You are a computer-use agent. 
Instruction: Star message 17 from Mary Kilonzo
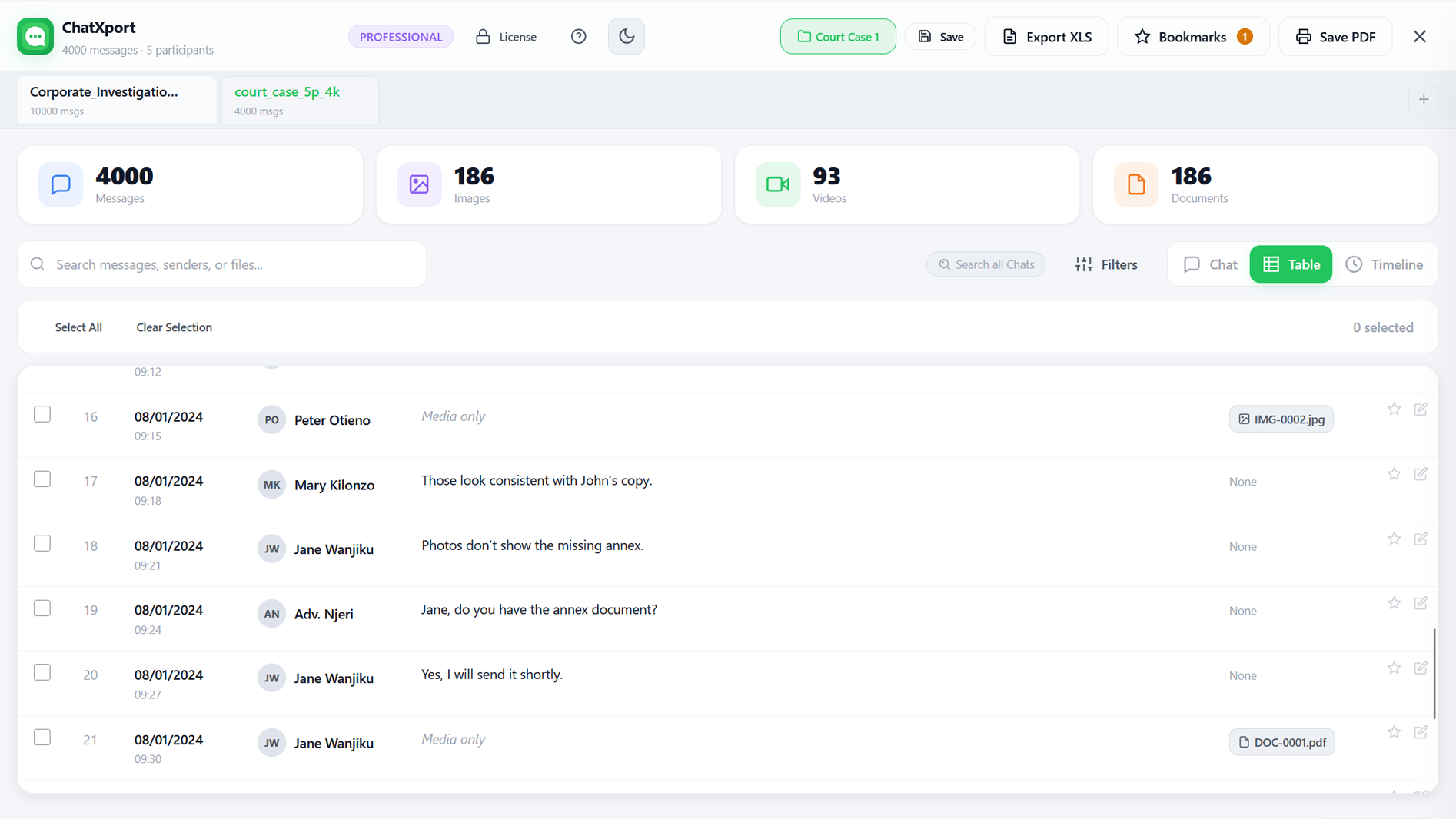1394,474
